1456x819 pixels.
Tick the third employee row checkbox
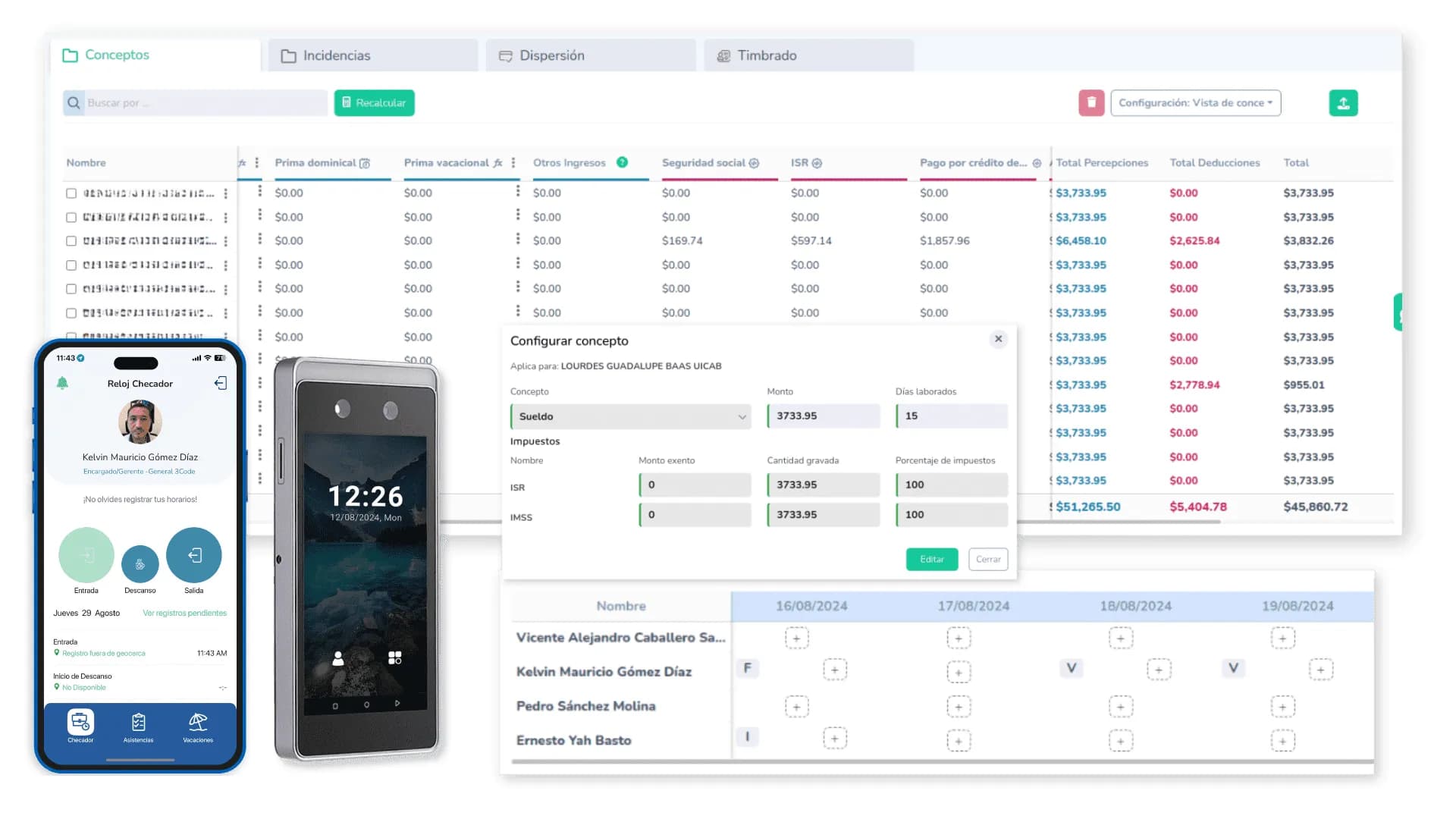[71, 241]
